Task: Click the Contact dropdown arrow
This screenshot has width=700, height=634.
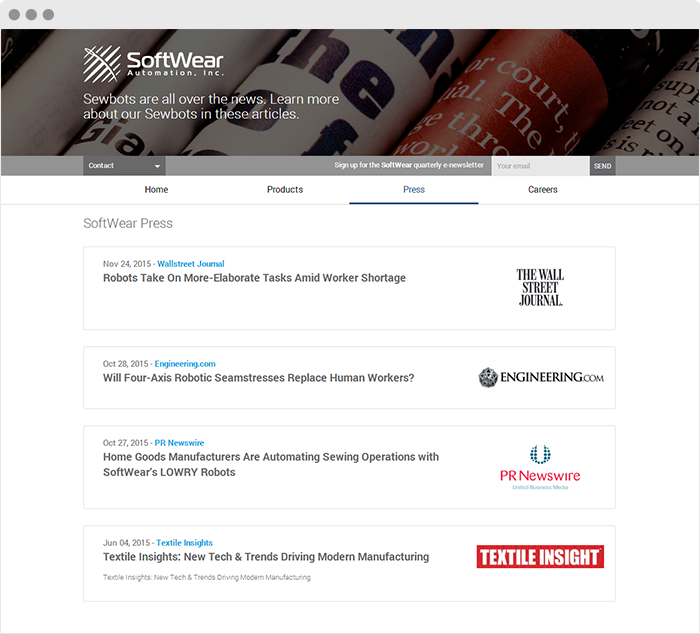Action: (x=157, y=166)
